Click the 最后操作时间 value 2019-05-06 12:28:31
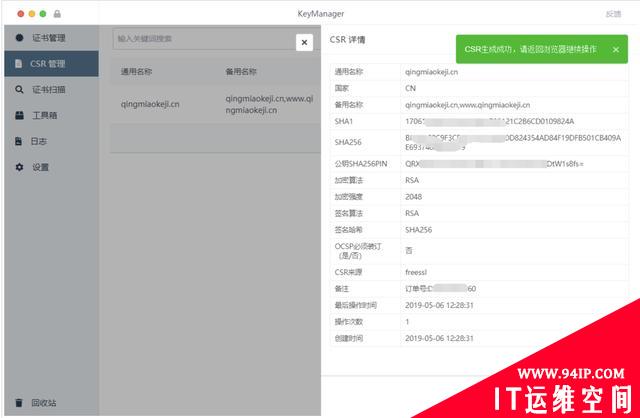This screenshot has width=640, height=418. click(439, 305)
